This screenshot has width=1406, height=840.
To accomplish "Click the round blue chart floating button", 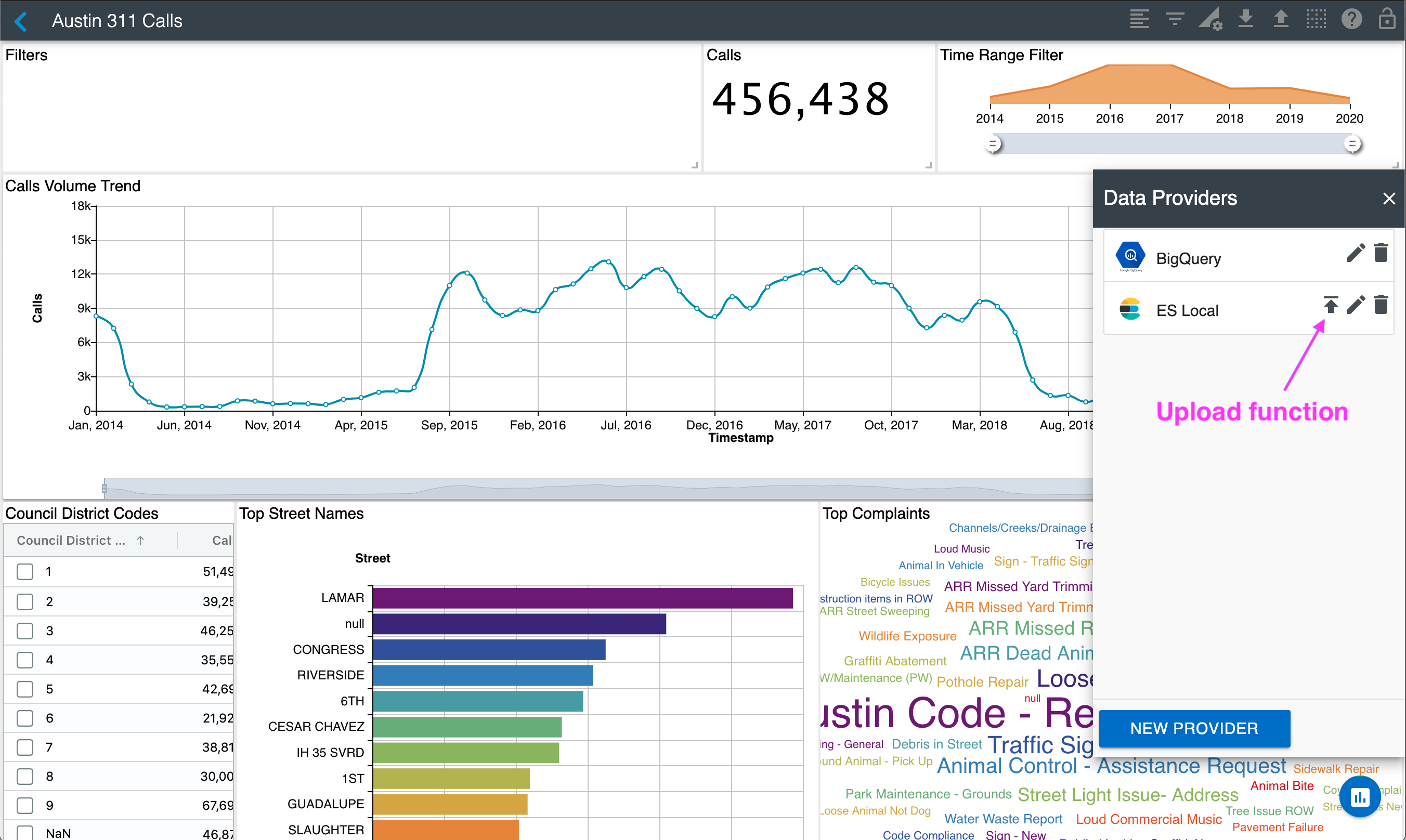I will coord(1360,797).
